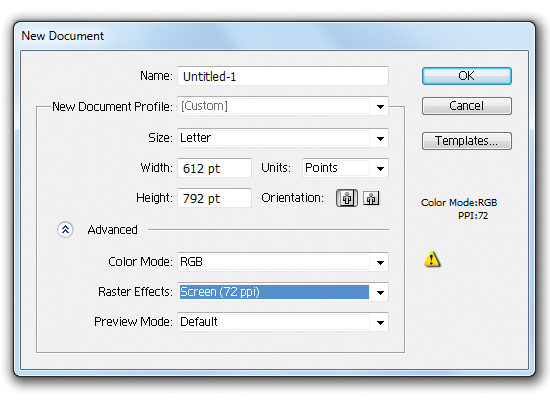
Task: Click the Color Mode:RGB info text
Action: point(459,203)
